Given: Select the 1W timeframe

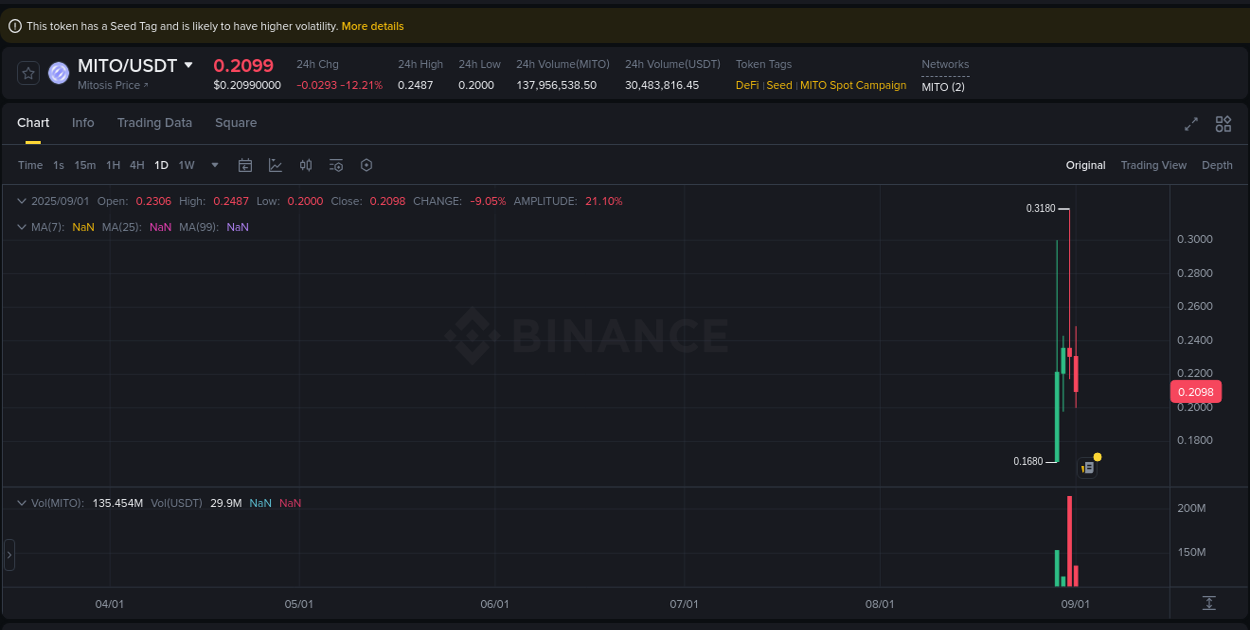Looking at the screenshot, I should click(186, 165).
